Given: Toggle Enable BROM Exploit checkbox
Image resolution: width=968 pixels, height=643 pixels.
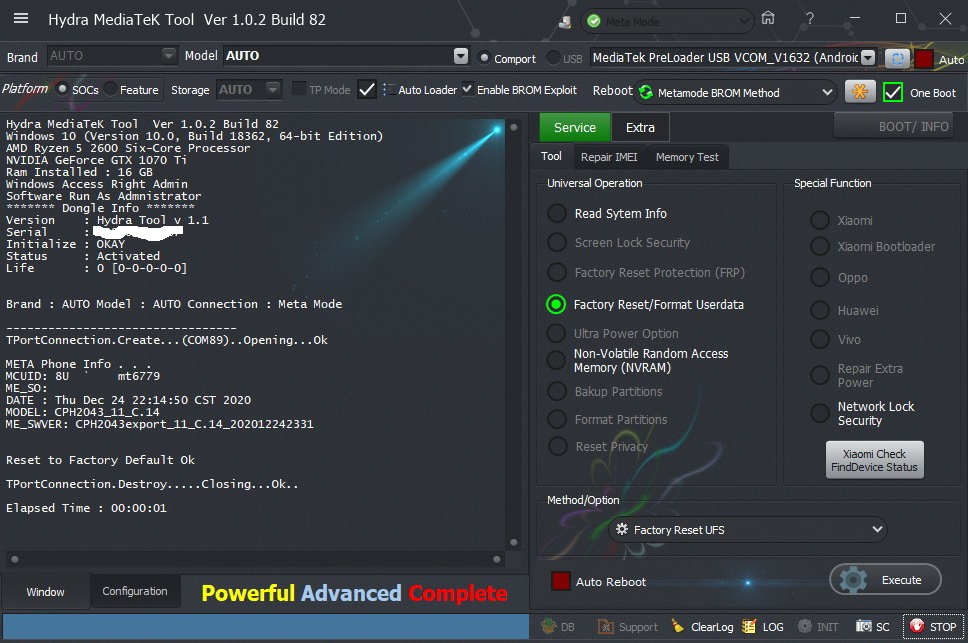Looking at the screenshot, I should pyautogui.click(x=467, y=89).
